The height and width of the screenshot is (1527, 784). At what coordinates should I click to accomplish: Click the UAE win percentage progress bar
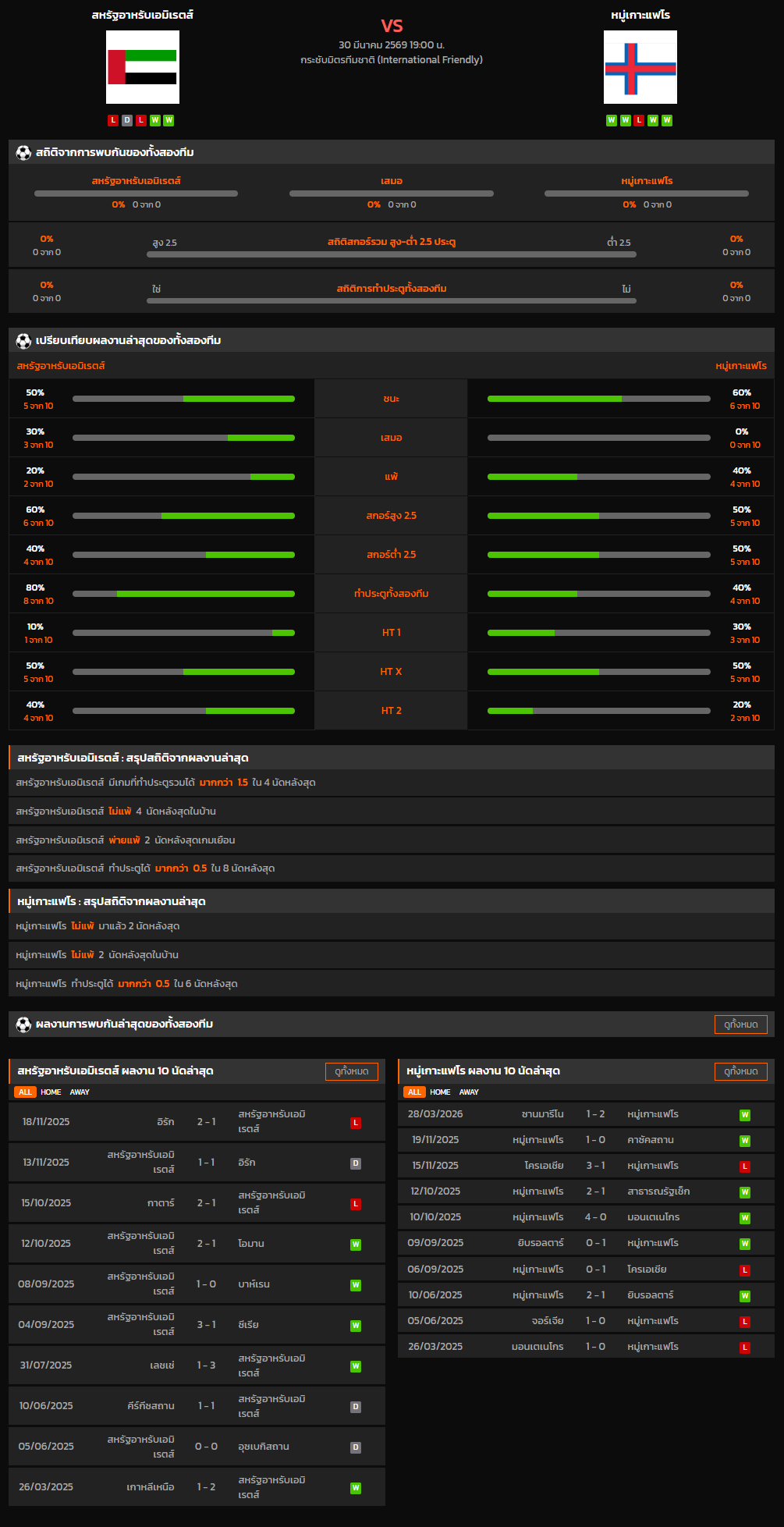[183, 399]
